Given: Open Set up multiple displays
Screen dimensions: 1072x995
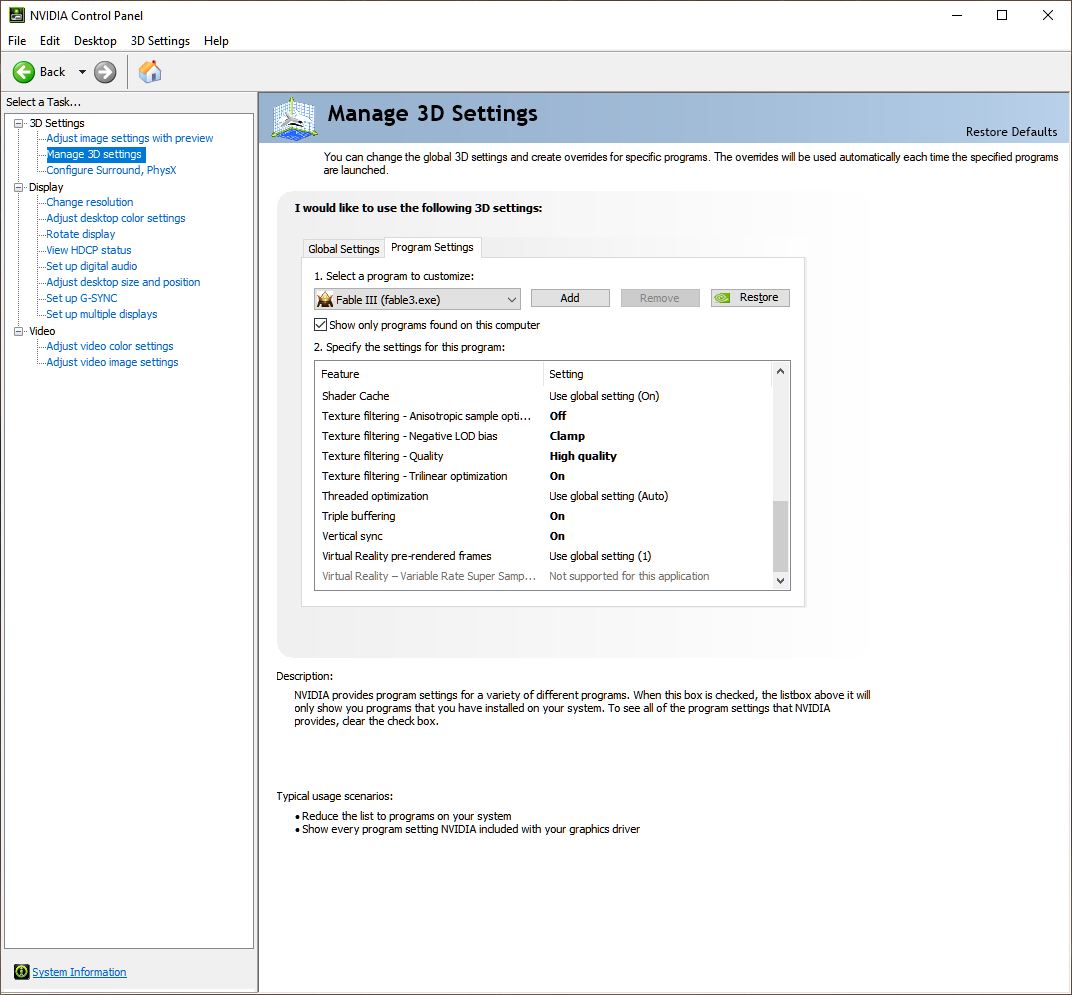Looking at the screenshot, I should [x=102, y=314].
